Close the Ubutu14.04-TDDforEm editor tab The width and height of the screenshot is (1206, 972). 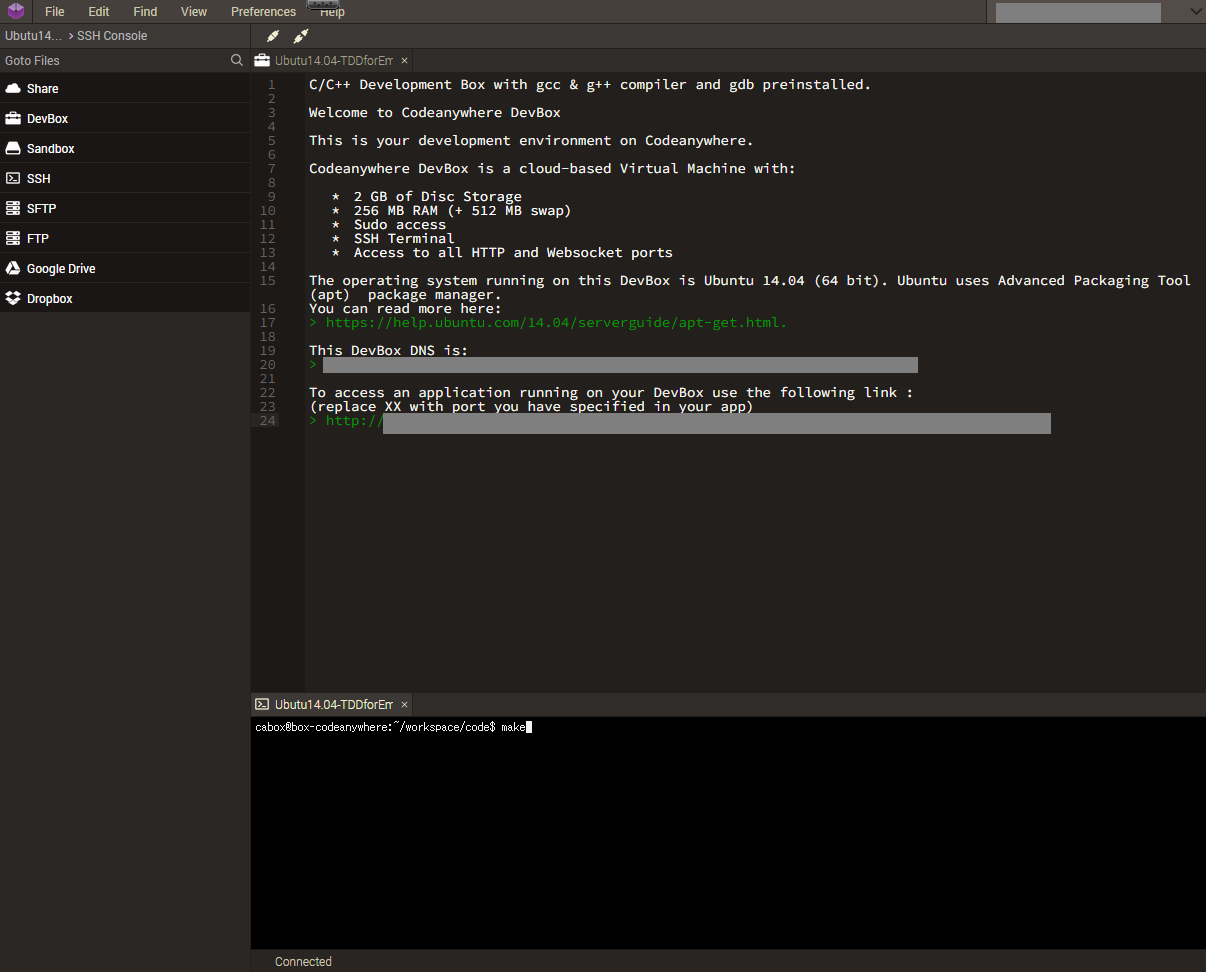point(404,61)
